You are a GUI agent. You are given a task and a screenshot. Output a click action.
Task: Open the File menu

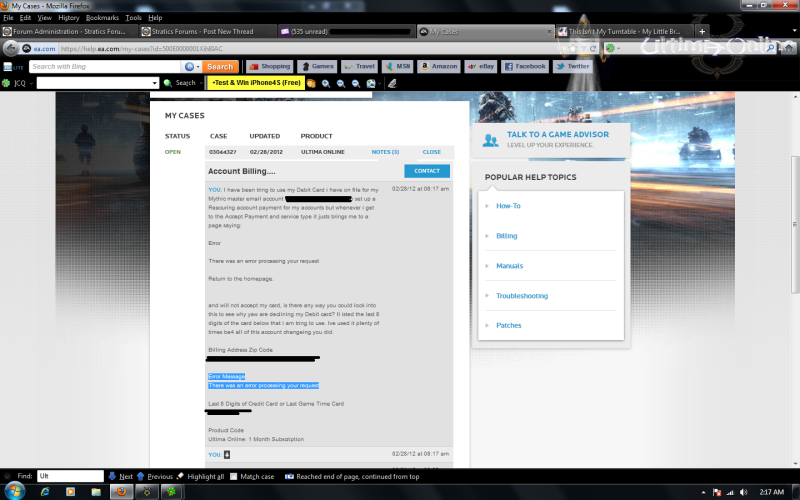[x=8, y=18]
